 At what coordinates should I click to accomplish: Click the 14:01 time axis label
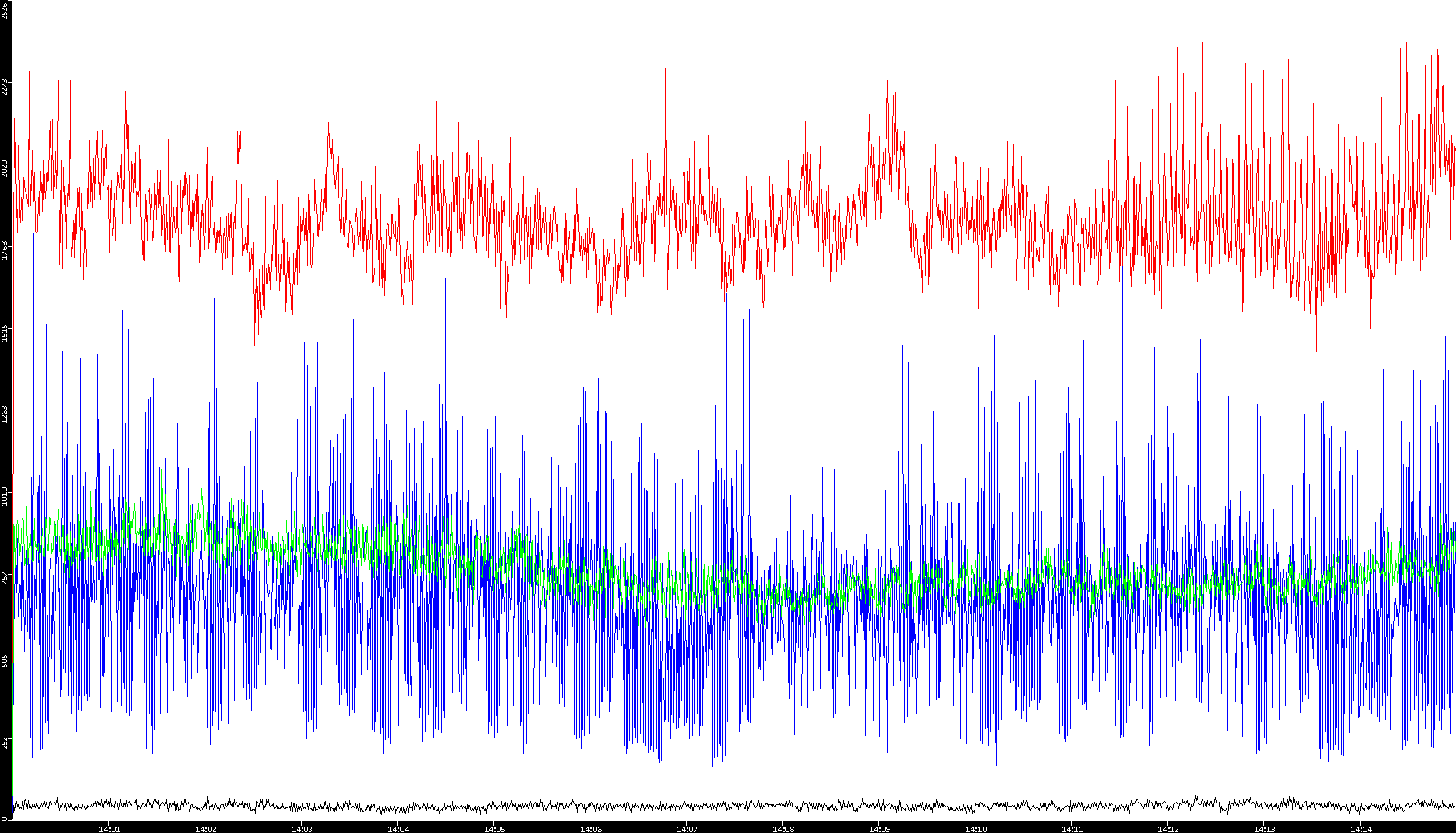109,829
